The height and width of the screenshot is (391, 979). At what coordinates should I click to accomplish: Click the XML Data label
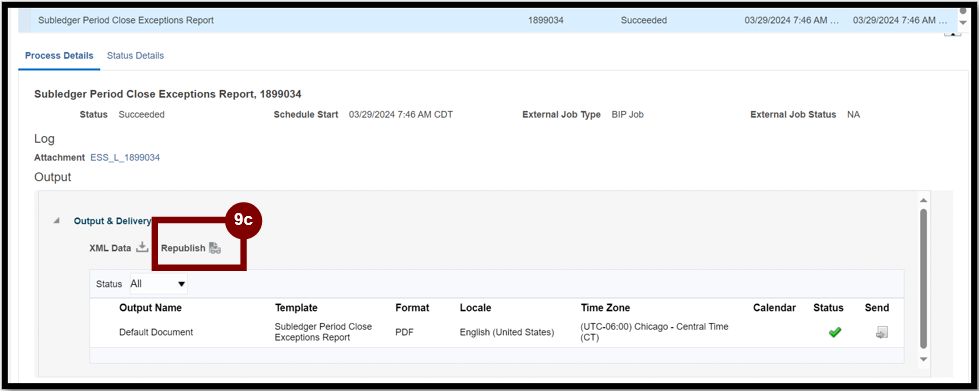[111, 248]
